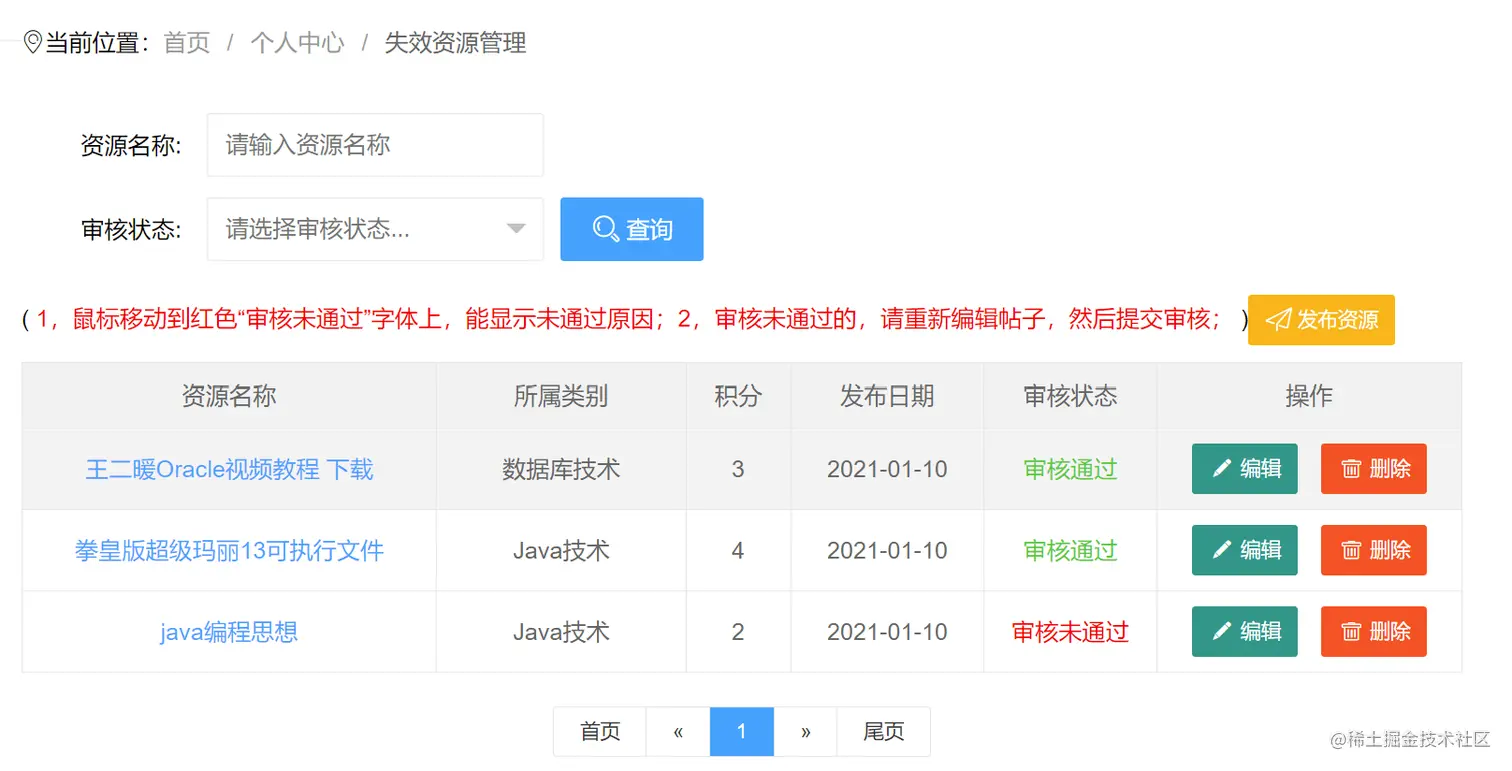Click points value 3 in table
Image resolution: width=1512 pixels, height=771 pixels.
click(738, 469)
